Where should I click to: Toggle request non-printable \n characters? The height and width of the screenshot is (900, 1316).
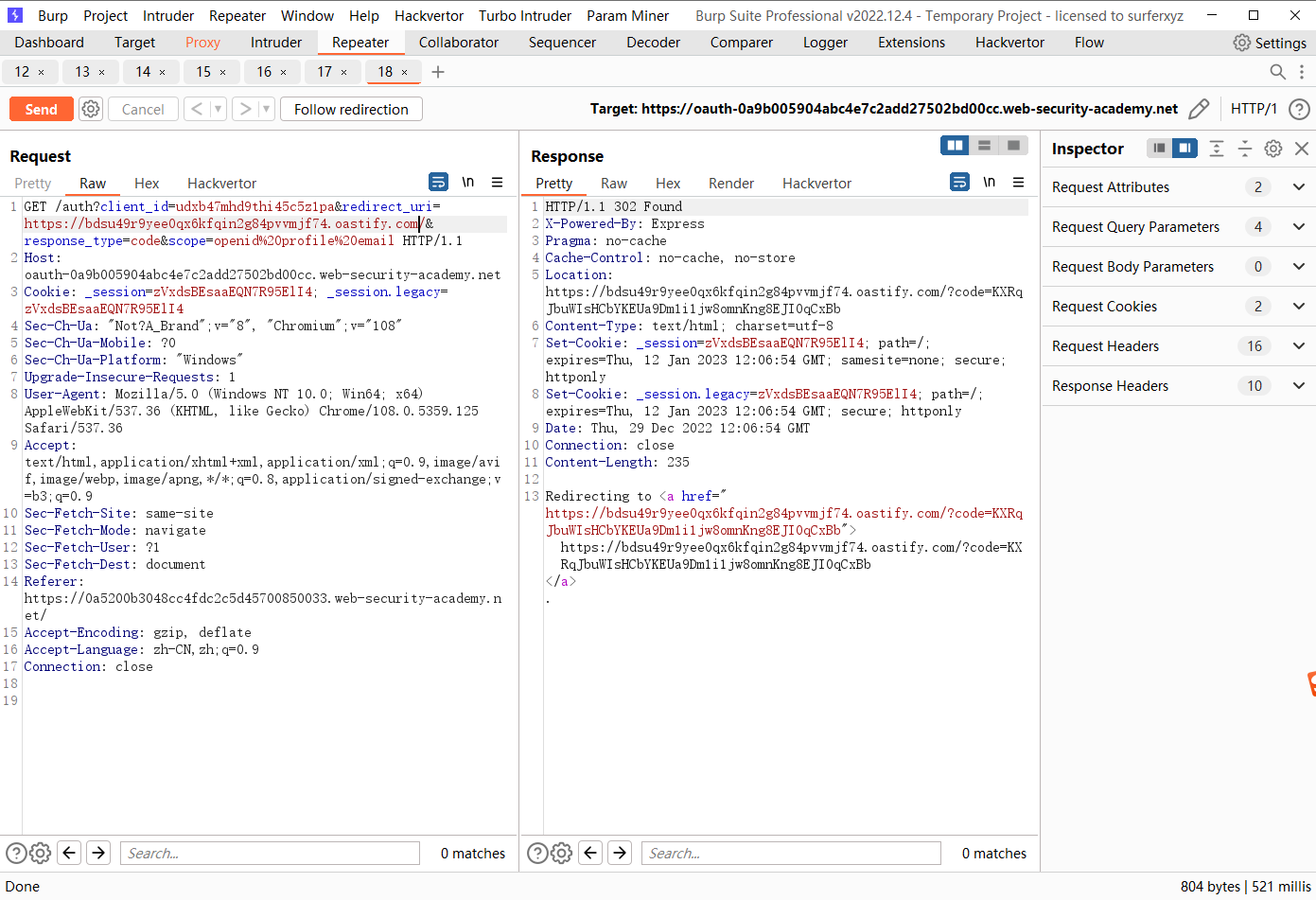[468, 182]
